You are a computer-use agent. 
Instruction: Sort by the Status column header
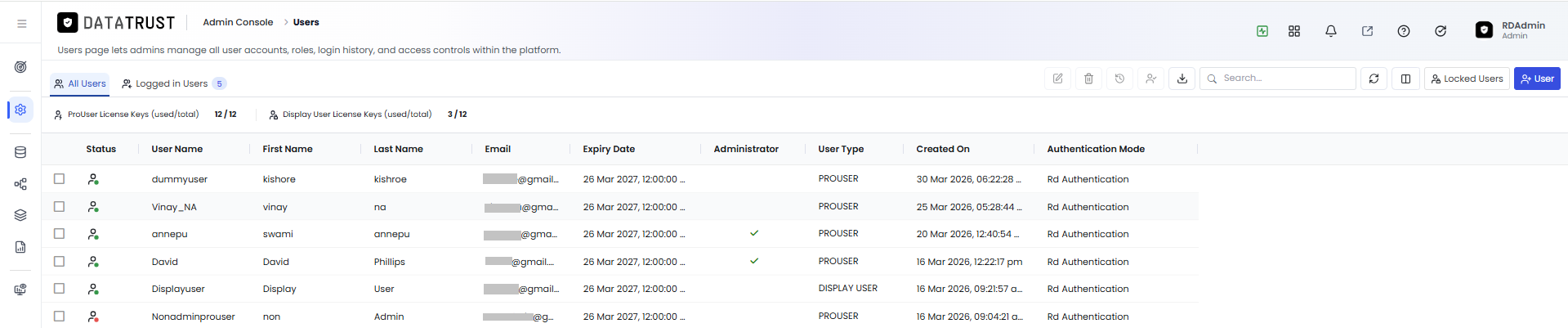point(101,149)
